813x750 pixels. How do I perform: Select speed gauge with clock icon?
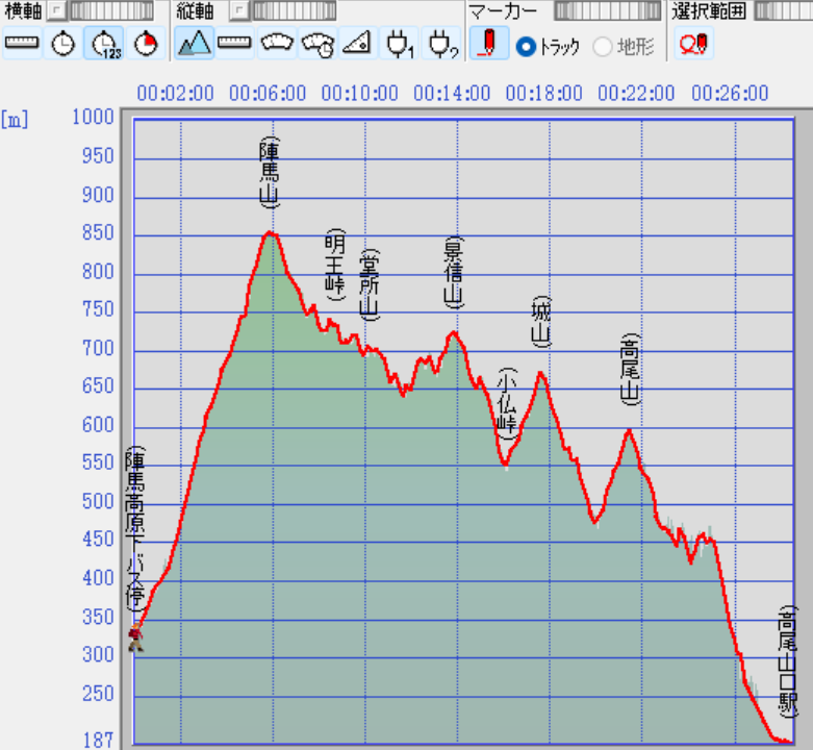click(317, 44)
